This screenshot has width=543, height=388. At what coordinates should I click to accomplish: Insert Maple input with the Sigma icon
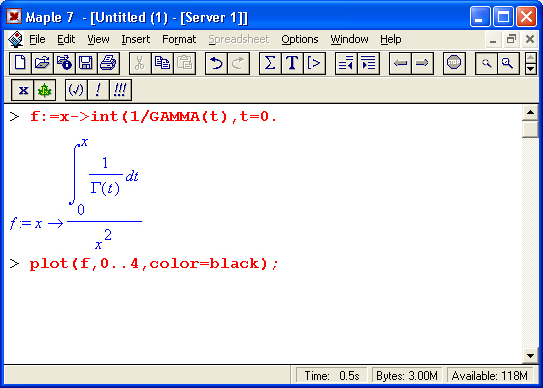coord(270,63)
